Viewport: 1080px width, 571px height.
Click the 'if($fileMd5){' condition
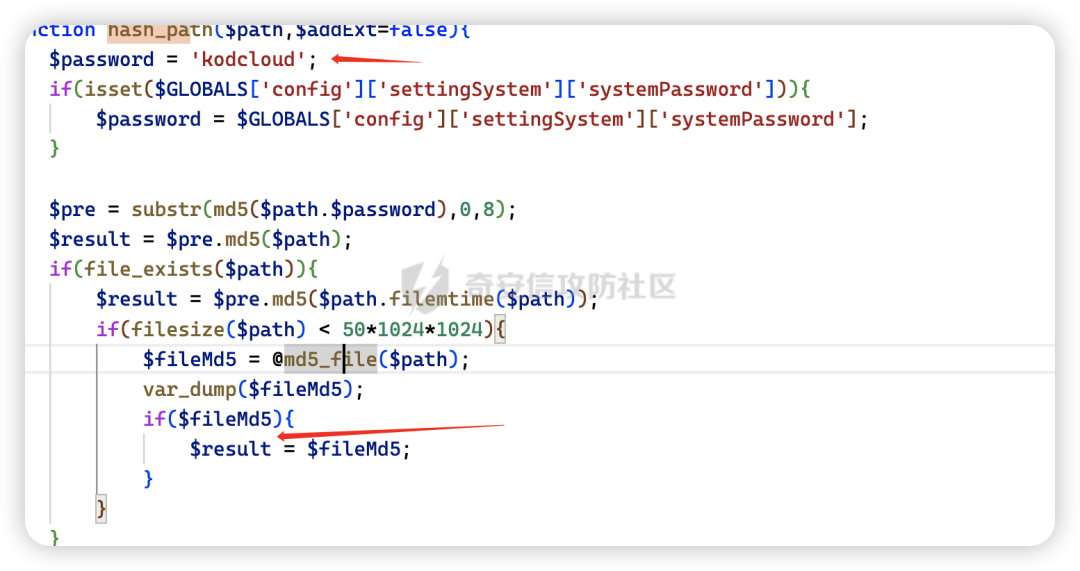[x=219, y=419]
